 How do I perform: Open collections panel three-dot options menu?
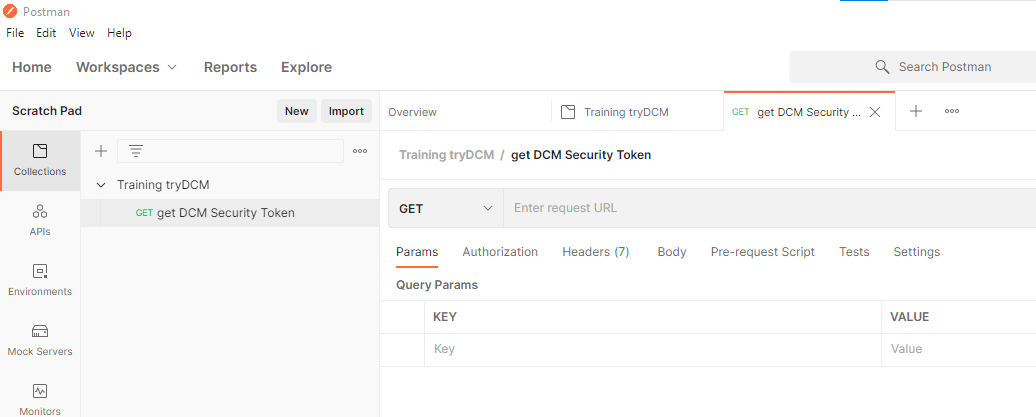click(360, 151)
